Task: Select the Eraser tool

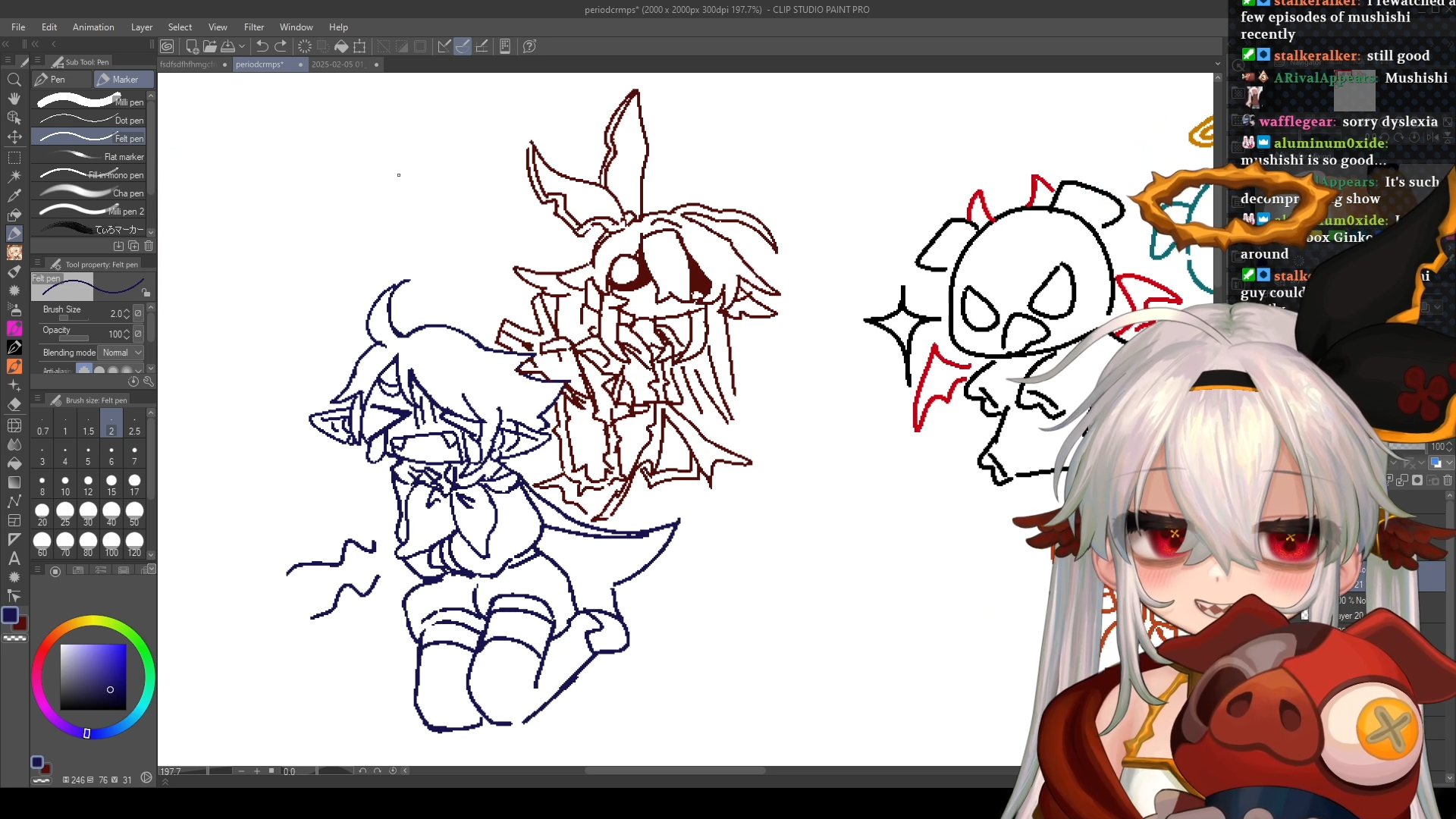Action: 14,404
